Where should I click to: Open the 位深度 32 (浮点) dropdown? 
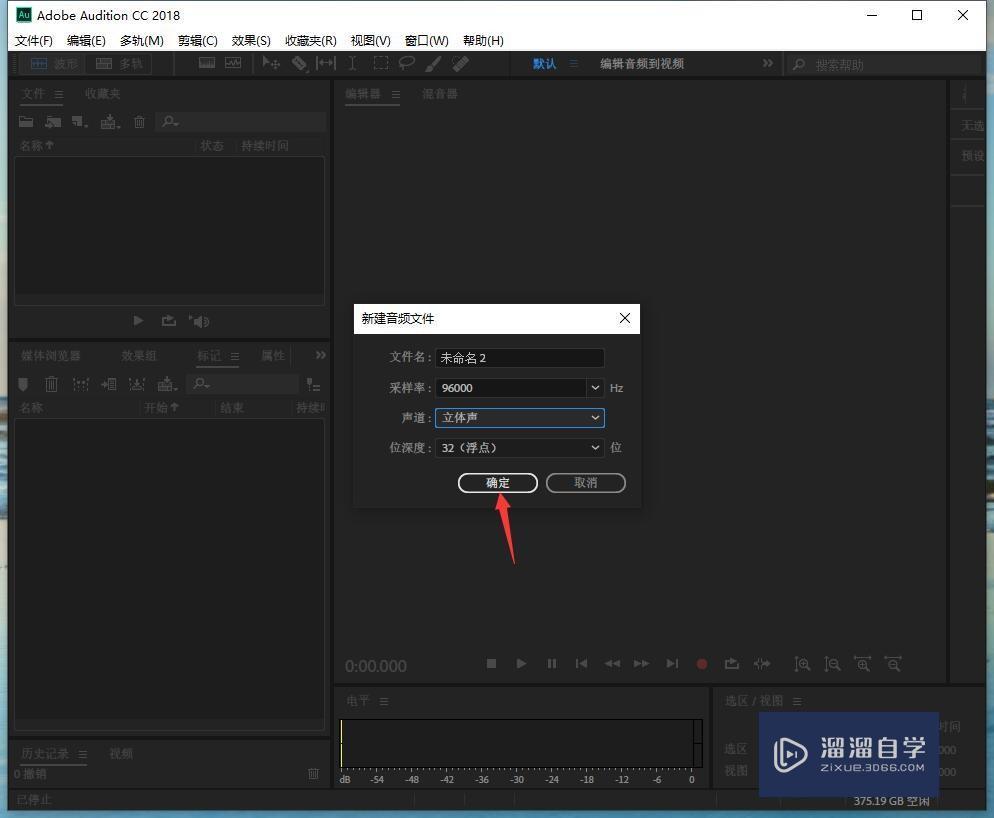point(519,448)
